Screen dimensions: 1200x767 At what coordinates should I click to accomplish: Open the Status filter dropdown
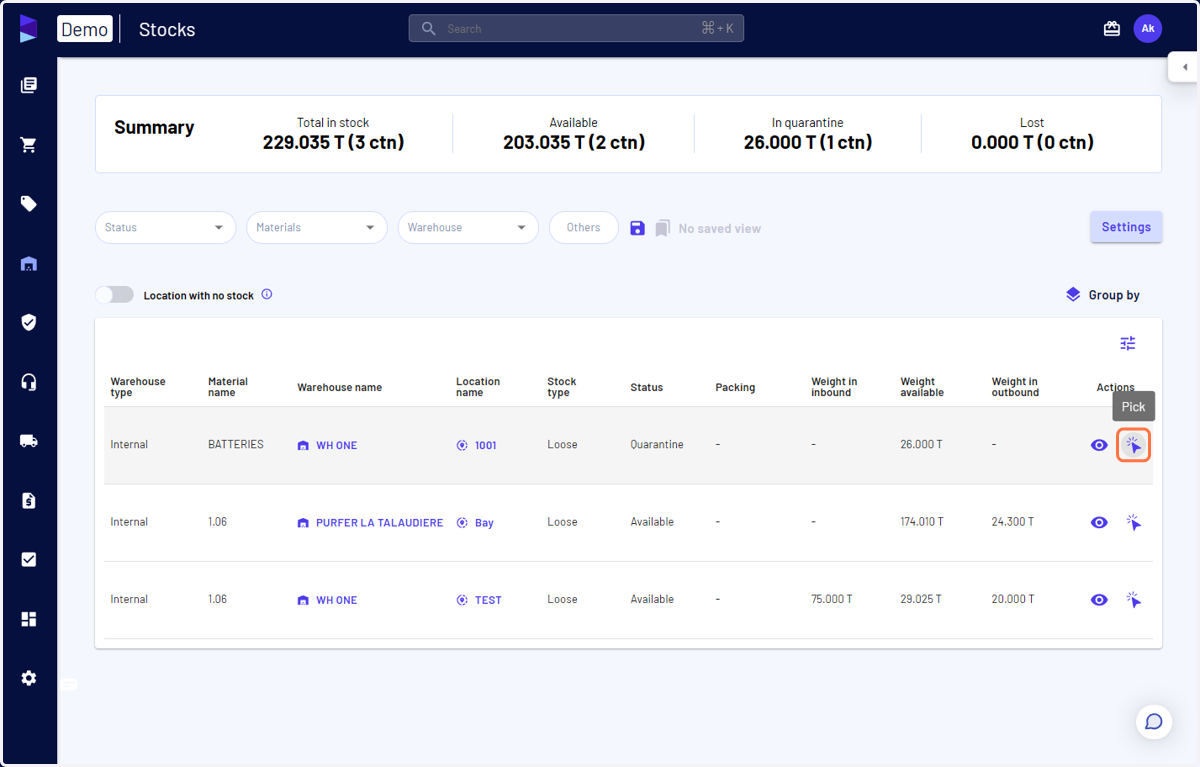pos(165,228)
